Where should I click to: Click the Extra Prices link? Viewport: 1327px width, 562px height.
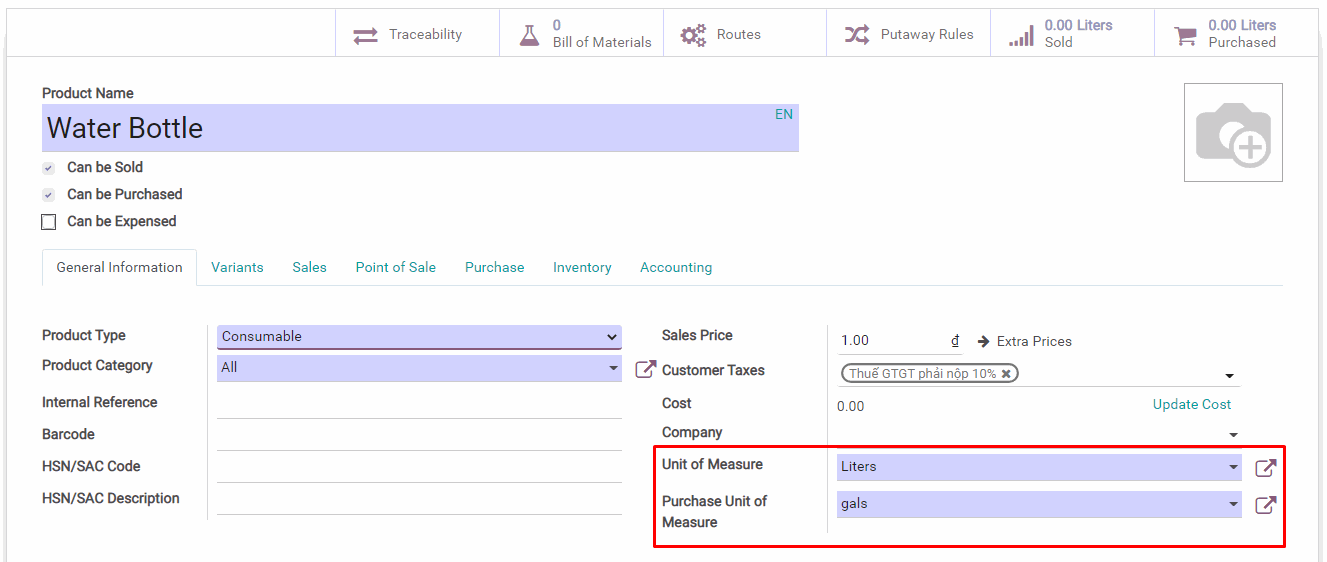click(1025, 342)
